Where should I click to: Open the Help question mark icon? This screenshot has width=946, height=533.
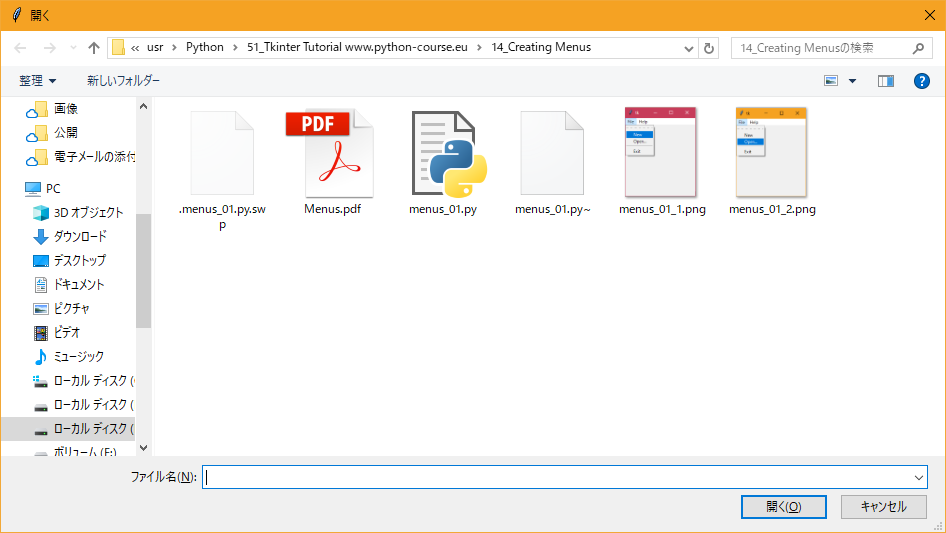(922, 81)
